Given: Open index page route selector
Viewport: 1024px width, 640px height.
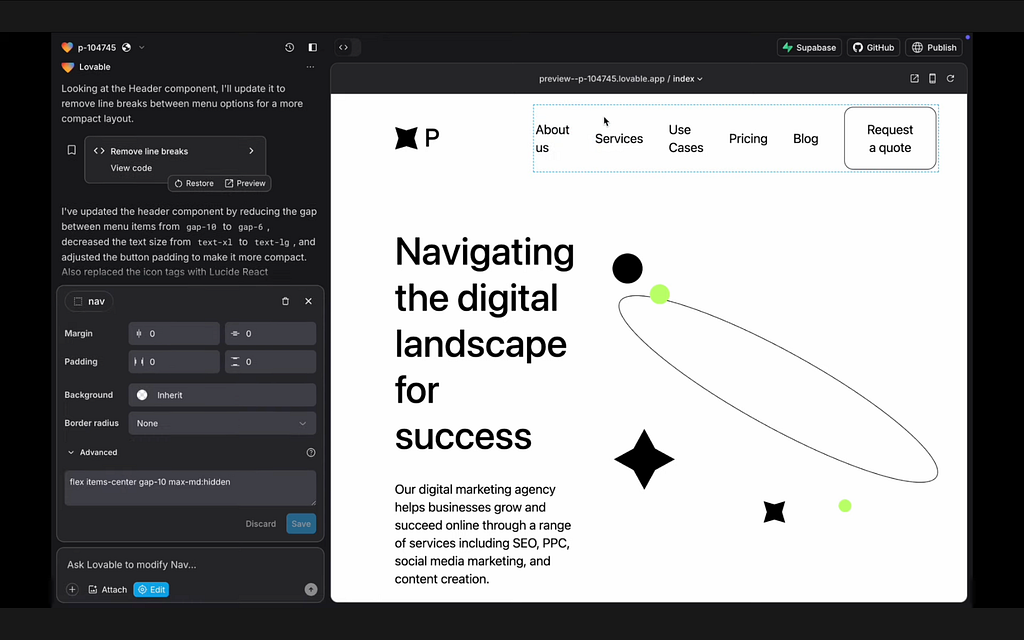Looking at the screenshot, I should [688, 79].
